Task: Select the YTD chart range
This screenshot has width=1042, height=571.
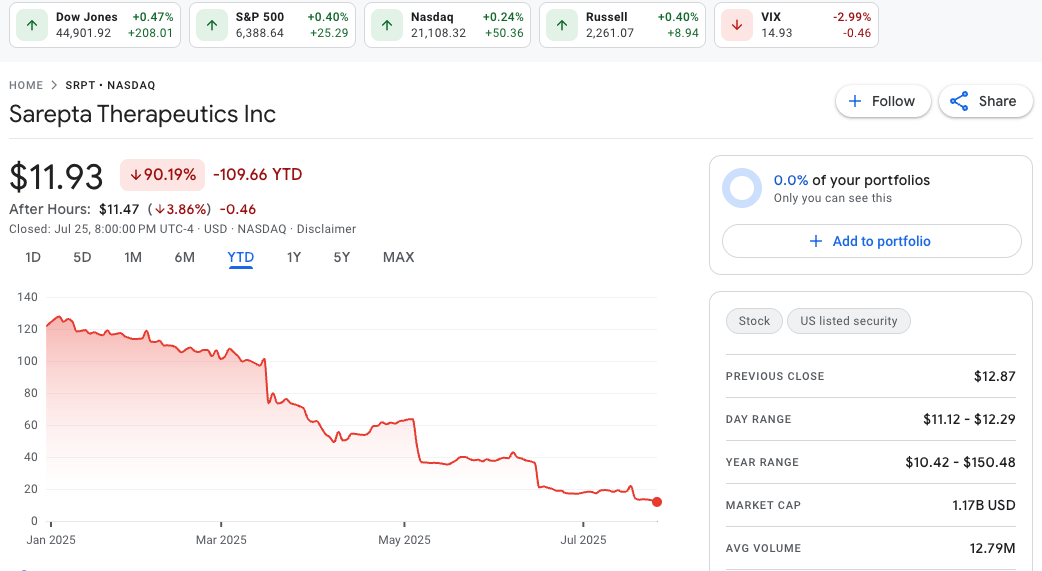Action: point(241,257)
